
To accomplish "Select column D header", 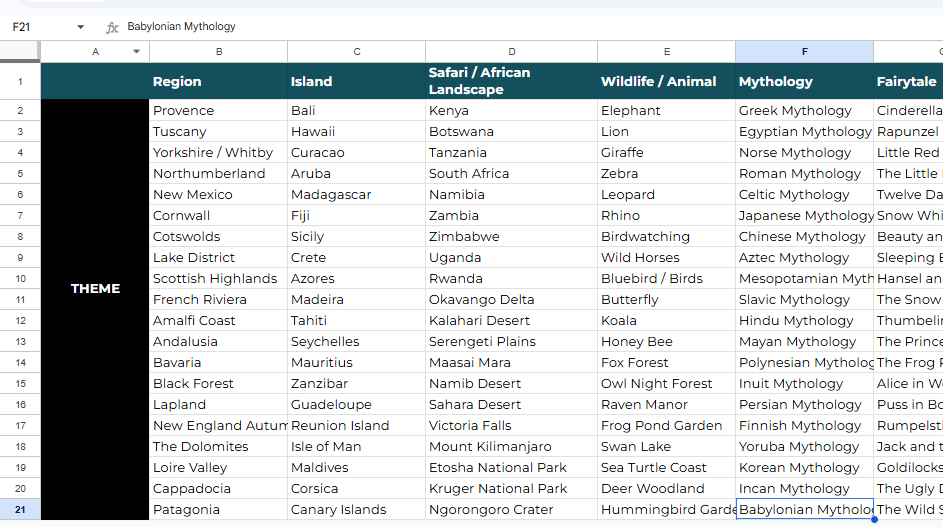I will click(512, 52).
